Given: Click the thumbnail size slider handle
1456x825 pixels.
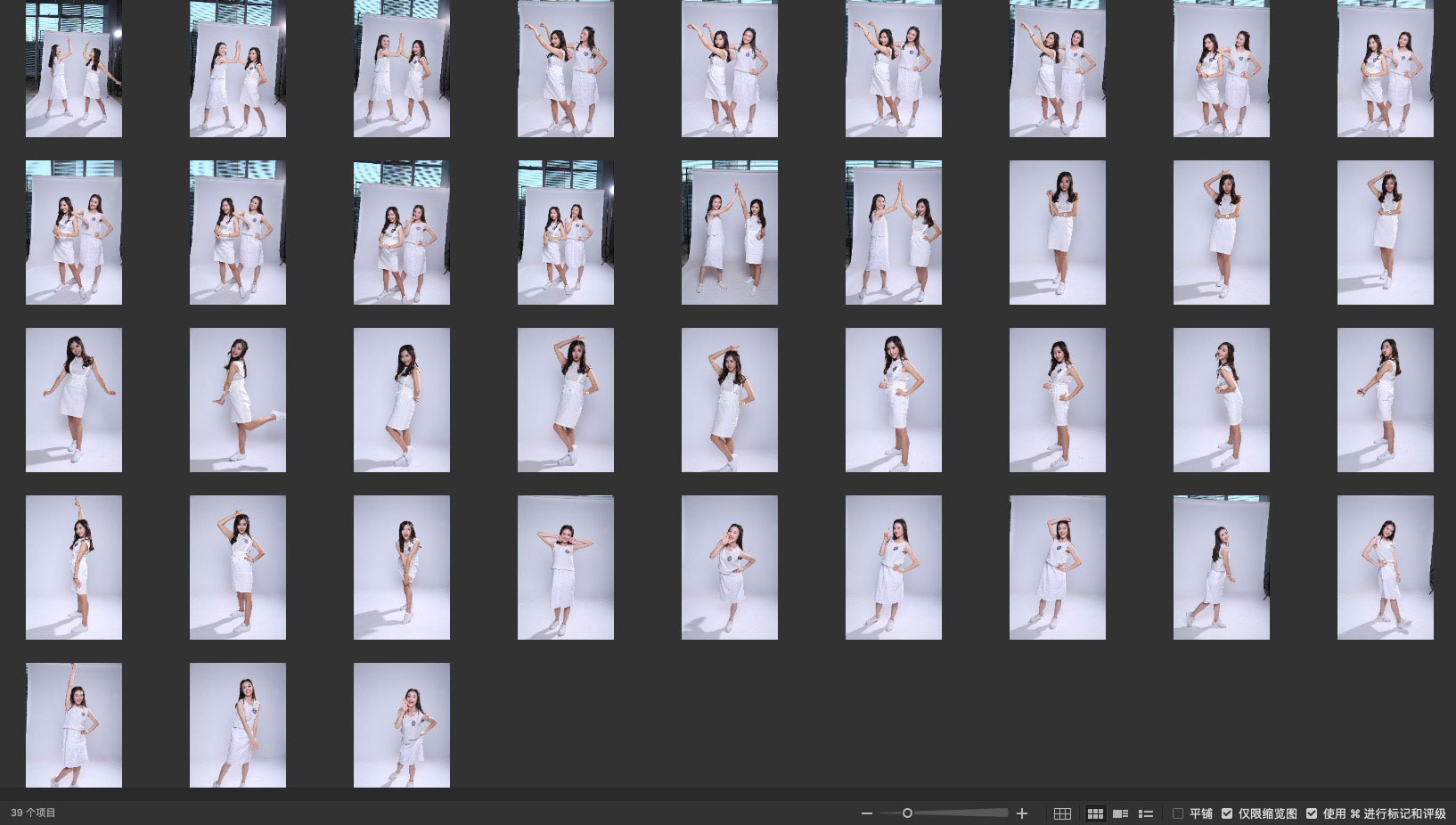Looking at the screenshot, I should pos(907,813).
